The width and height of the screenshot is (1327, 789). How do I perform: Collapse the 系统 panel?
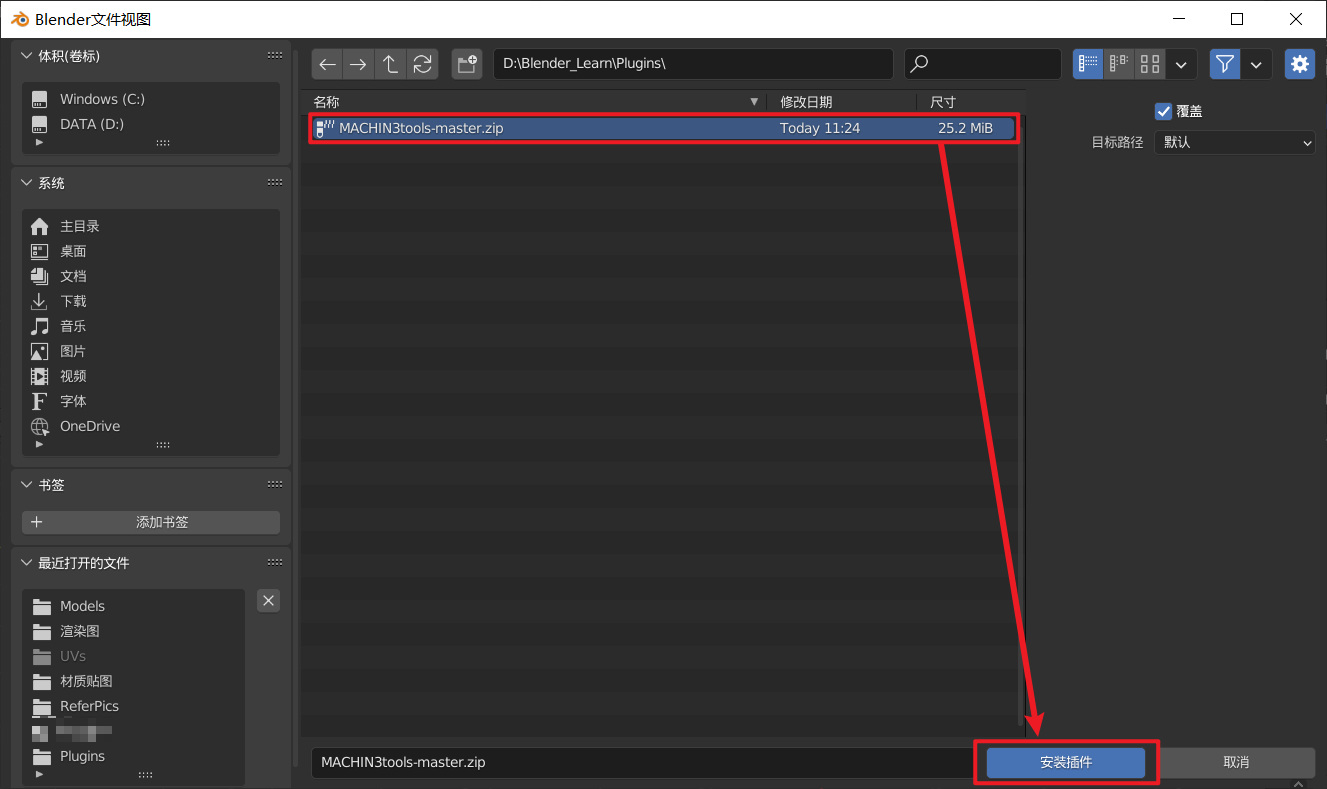coord(27,183)
